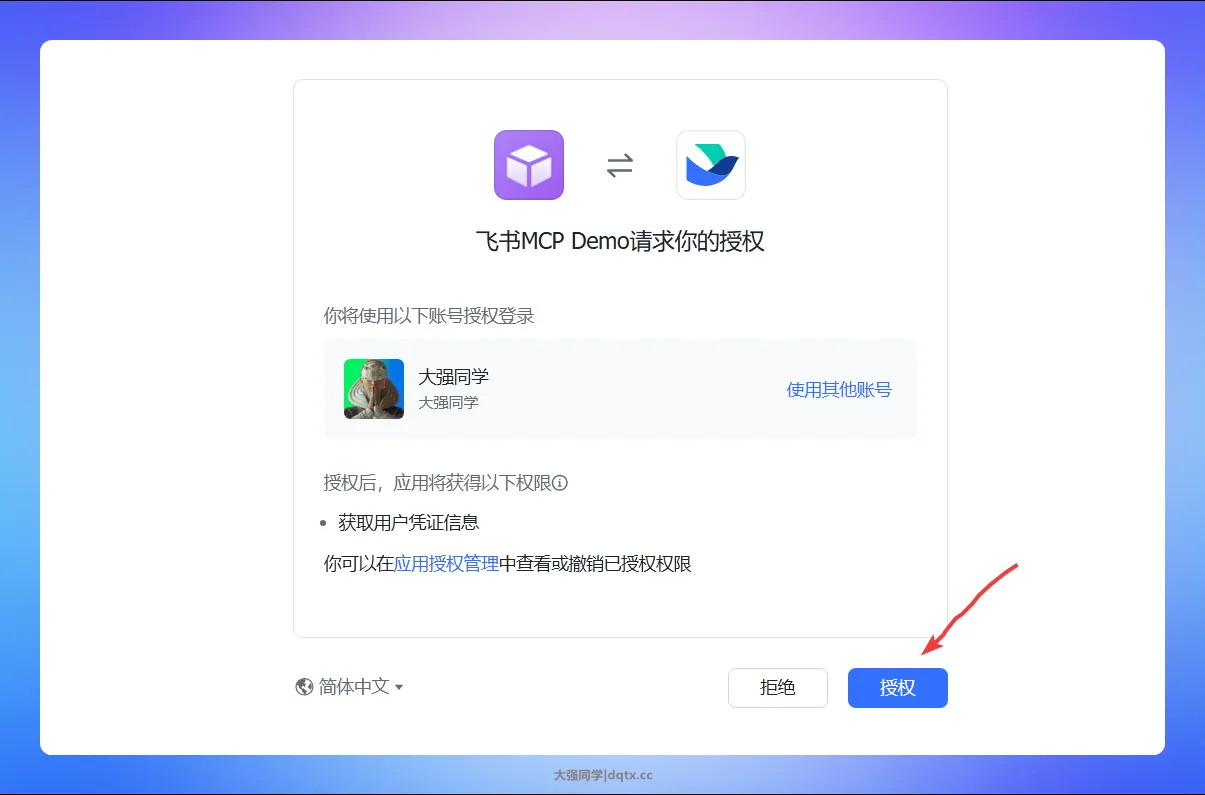Click the caret arrow next to 简体中文
Screen dimensions: 1205x795
pos(399,688)
